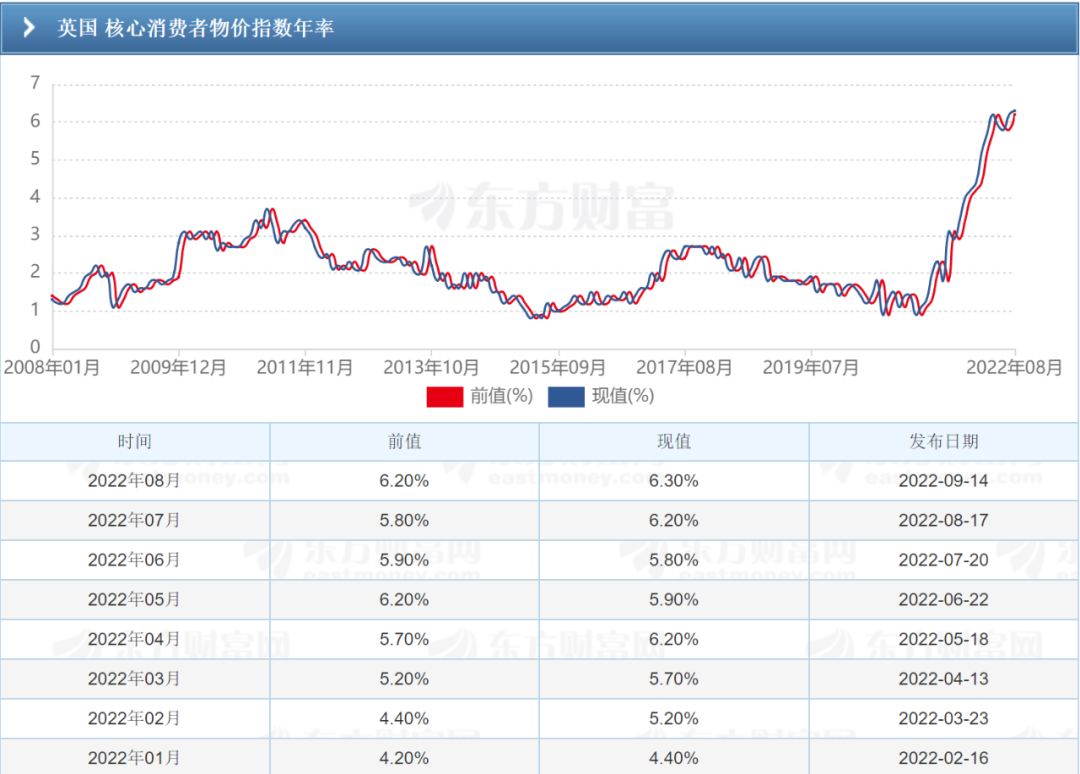Click the chevron arrow icon in header

29,28
